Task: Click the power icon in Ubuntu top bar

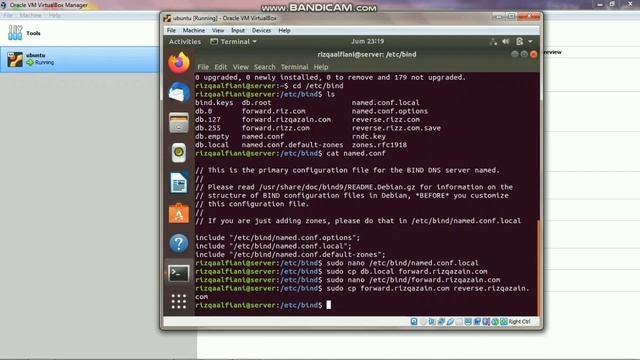Action: point(519,42)
